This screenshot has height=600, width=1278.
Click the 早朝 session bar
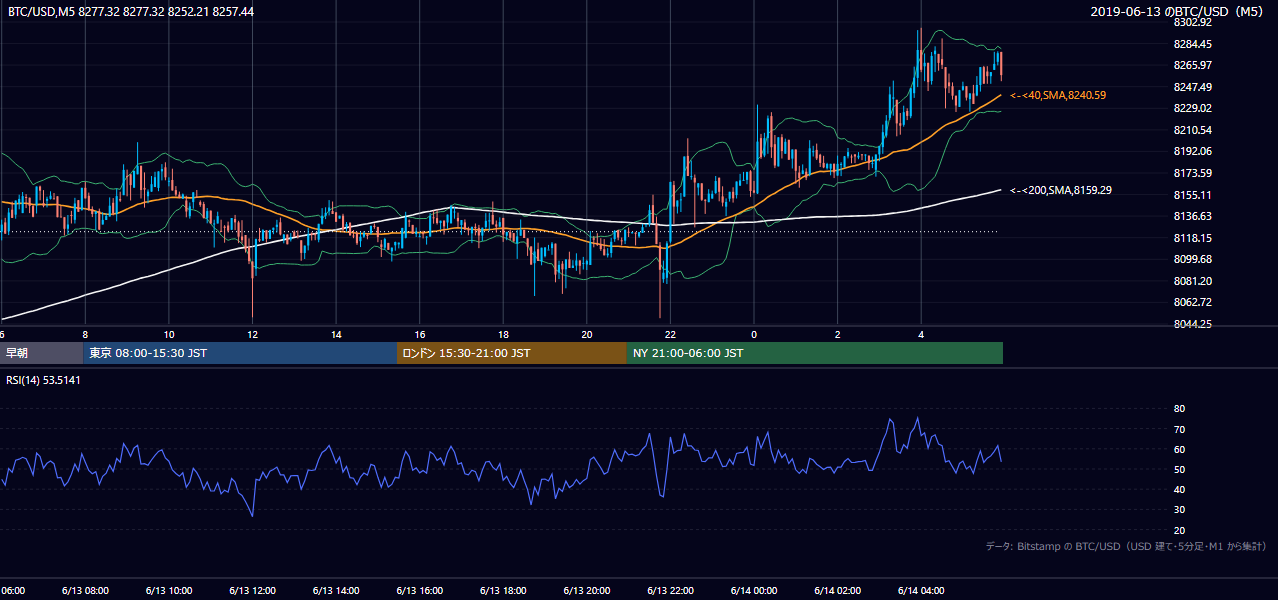41,353
